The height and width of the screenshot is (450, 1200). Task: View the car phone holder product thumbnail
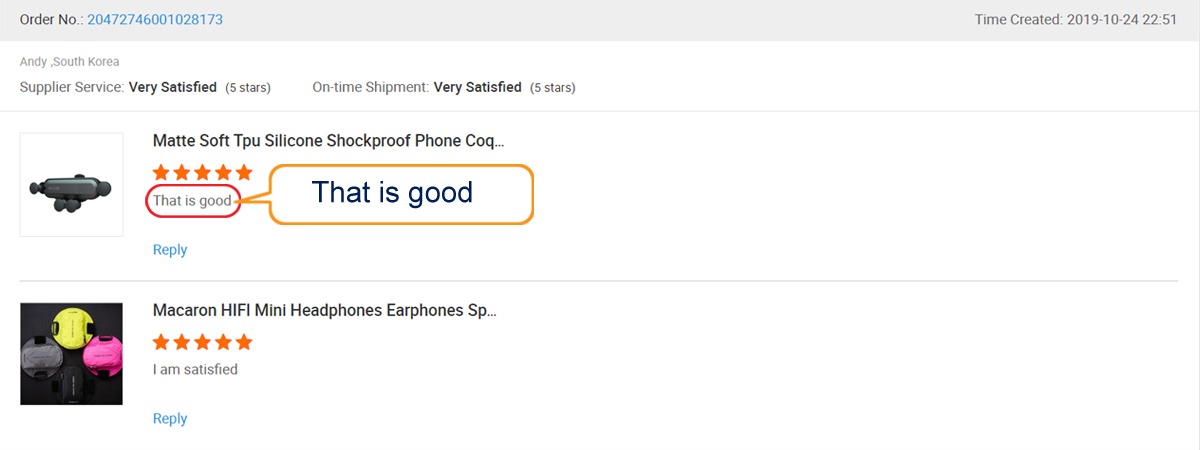tap(71, 185)
